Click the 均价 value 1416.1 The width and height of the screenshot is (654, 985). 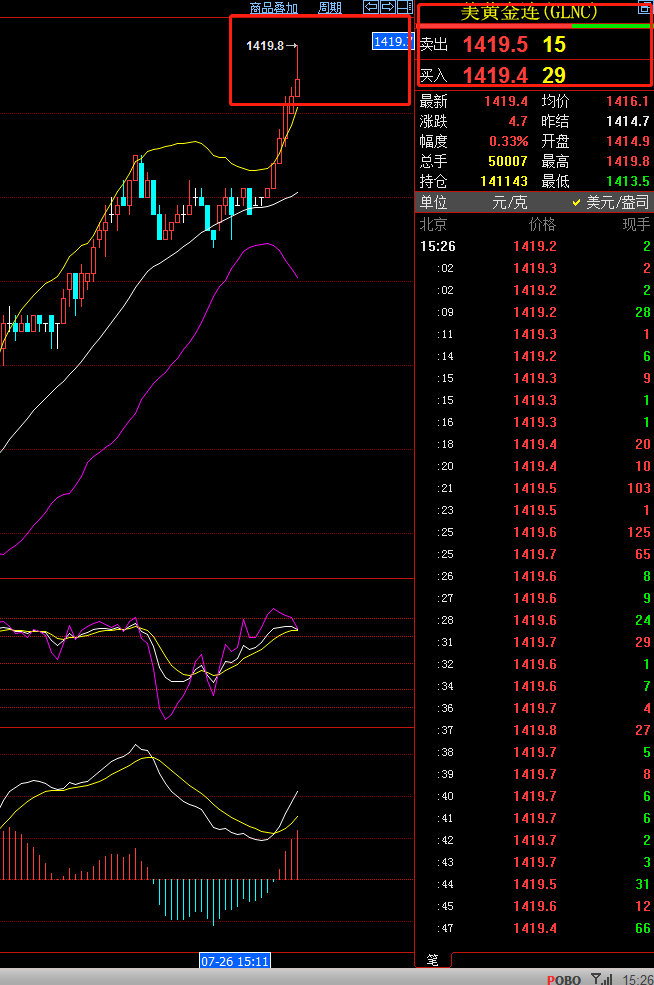coord(628,101)
